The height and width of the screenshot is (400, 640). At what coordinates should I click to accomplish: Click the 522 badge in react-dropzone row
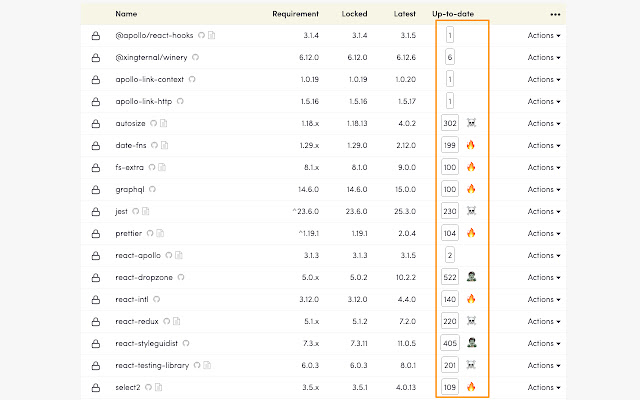click(x=450, y=277)
